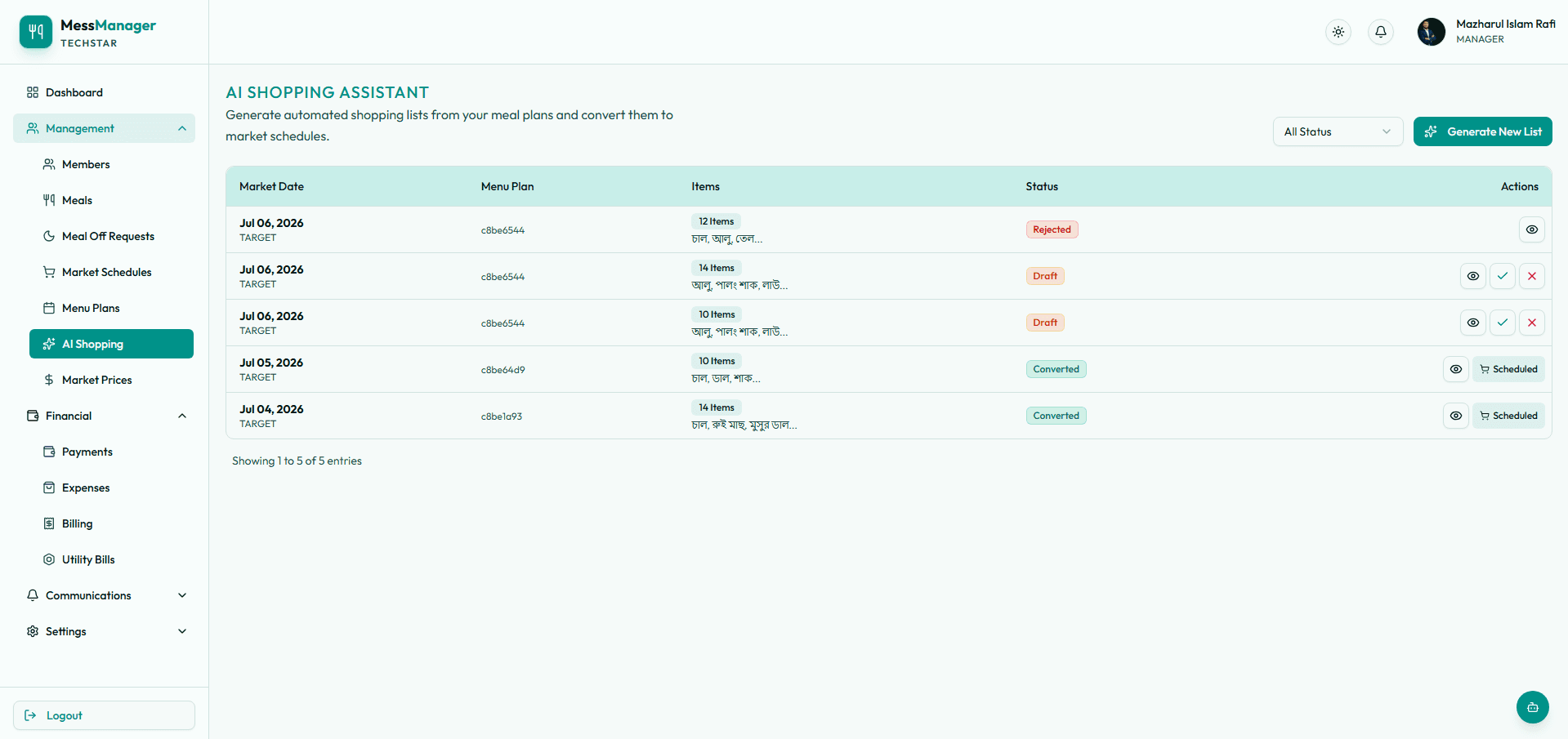View the Rejected 12 Items list
This screenshot has width=1568, height=739.
[1531, 229]
